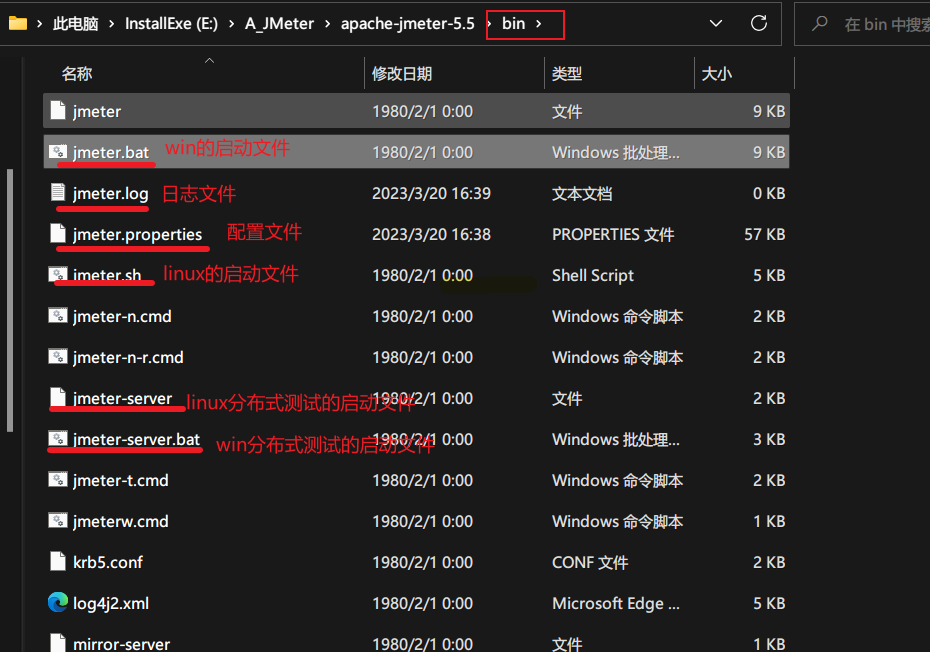This screenshot has height=652, width=930.
Task: Click the krb5.conf file icon
Action: point(58,561)
